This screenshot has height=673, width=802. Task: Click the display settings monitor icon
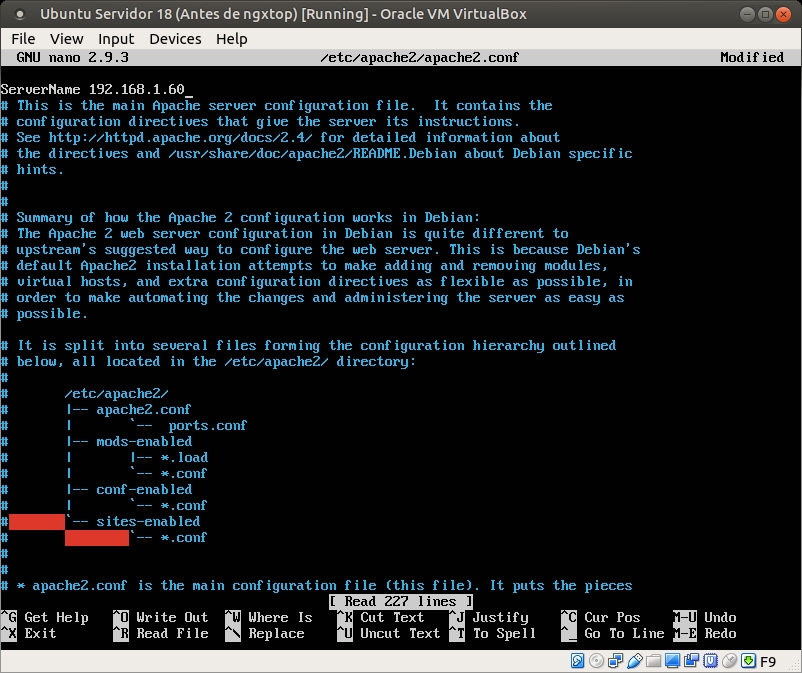(672, 661)
